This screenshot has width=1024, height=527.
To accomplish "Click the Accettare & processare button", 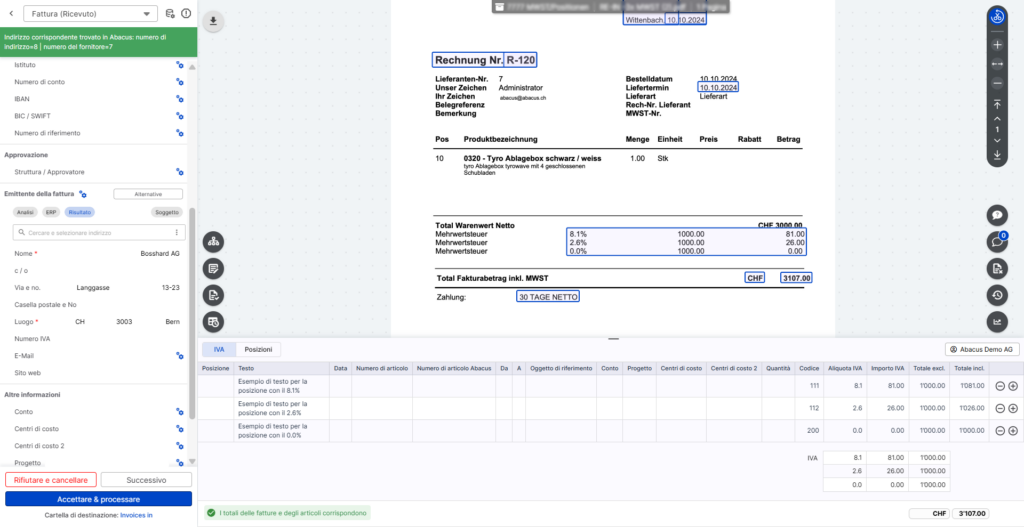I will pyautogui.click(x=98, y=498).
